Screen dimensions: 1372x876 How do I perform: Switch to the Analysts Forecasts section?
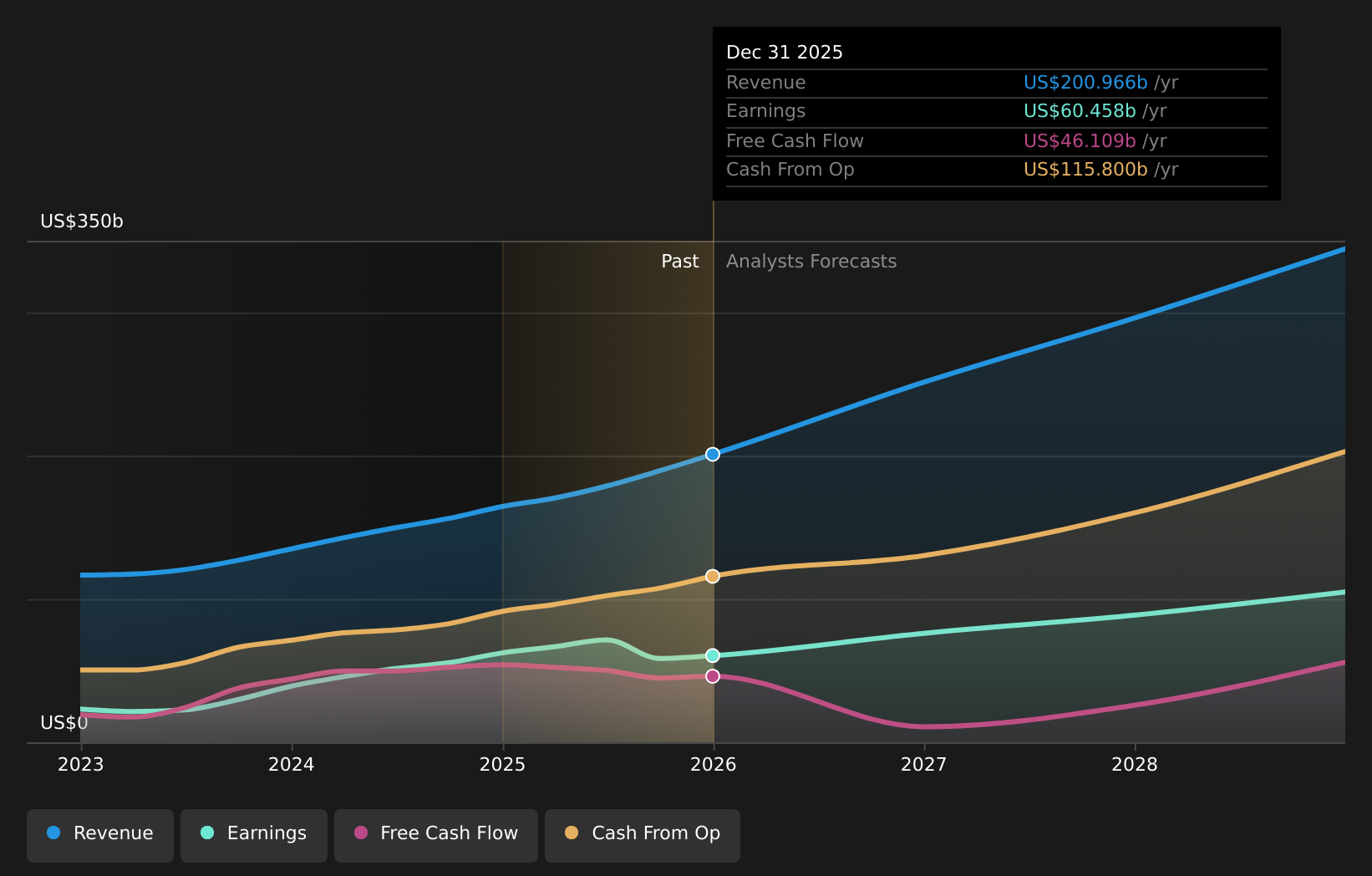810,261
